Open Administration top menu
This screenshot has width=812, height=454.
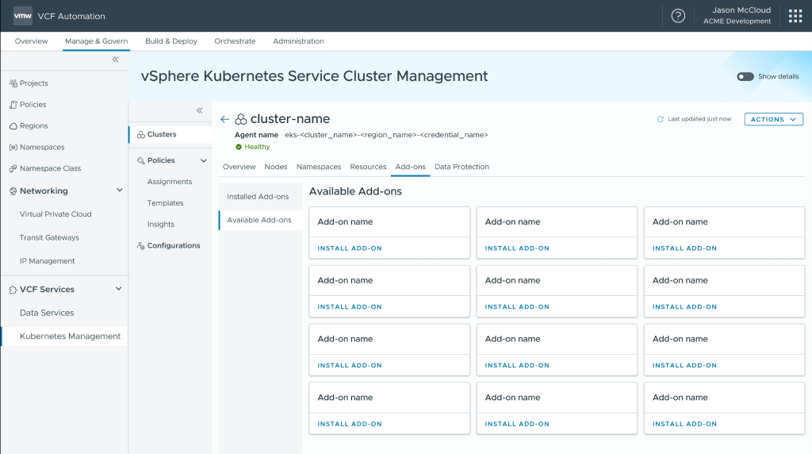pyautogui.click(x=298, y=41)
